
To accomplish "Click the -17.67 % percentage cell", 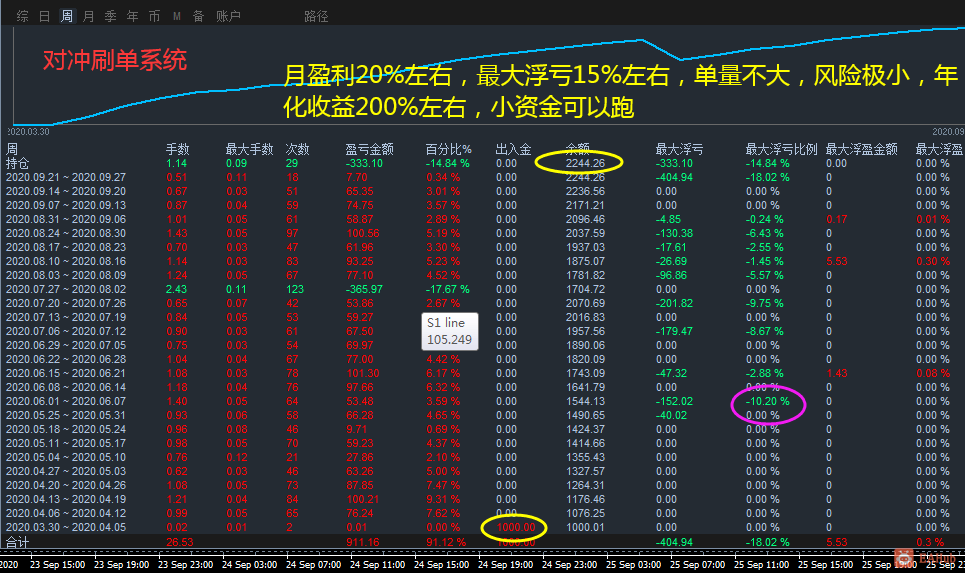I will tap(447, 289).
